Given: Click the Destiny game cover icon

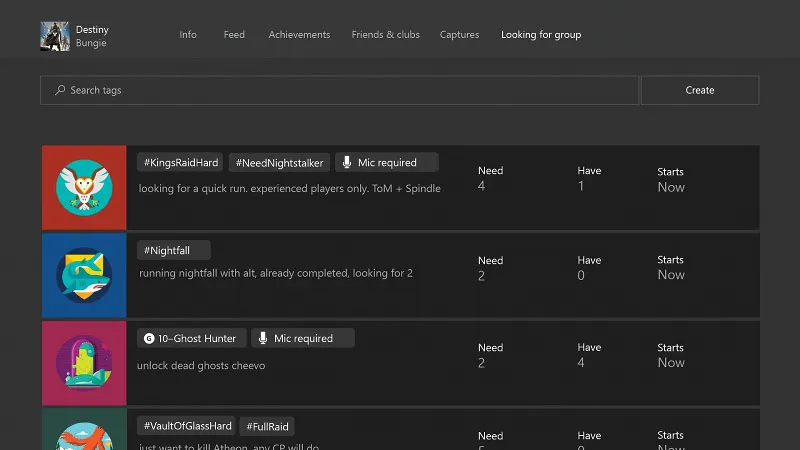Looking at the screenshot, I should click(54, 36).
